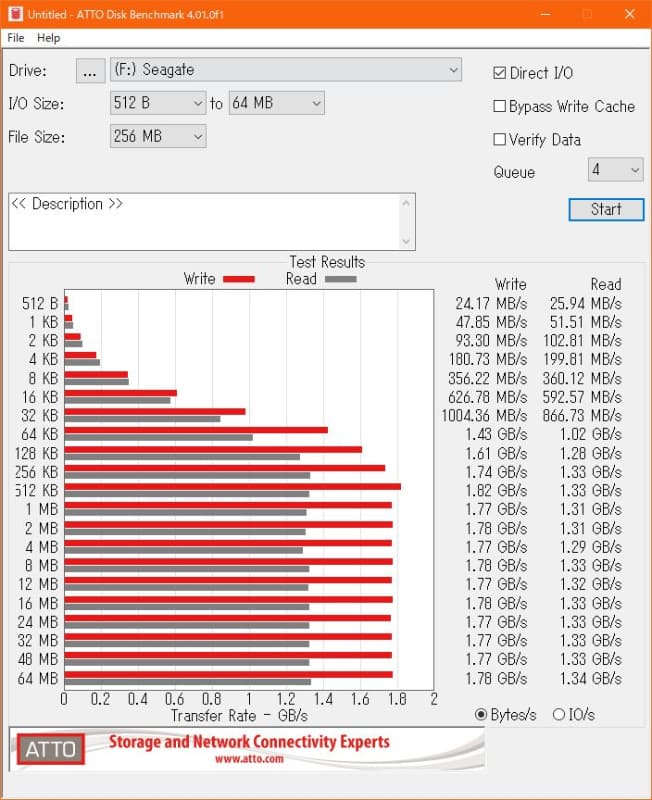This screenshot has width=652, height=800.
Task: Minimize the ATTO Disk Benchmark window
Action: [545, 14]
